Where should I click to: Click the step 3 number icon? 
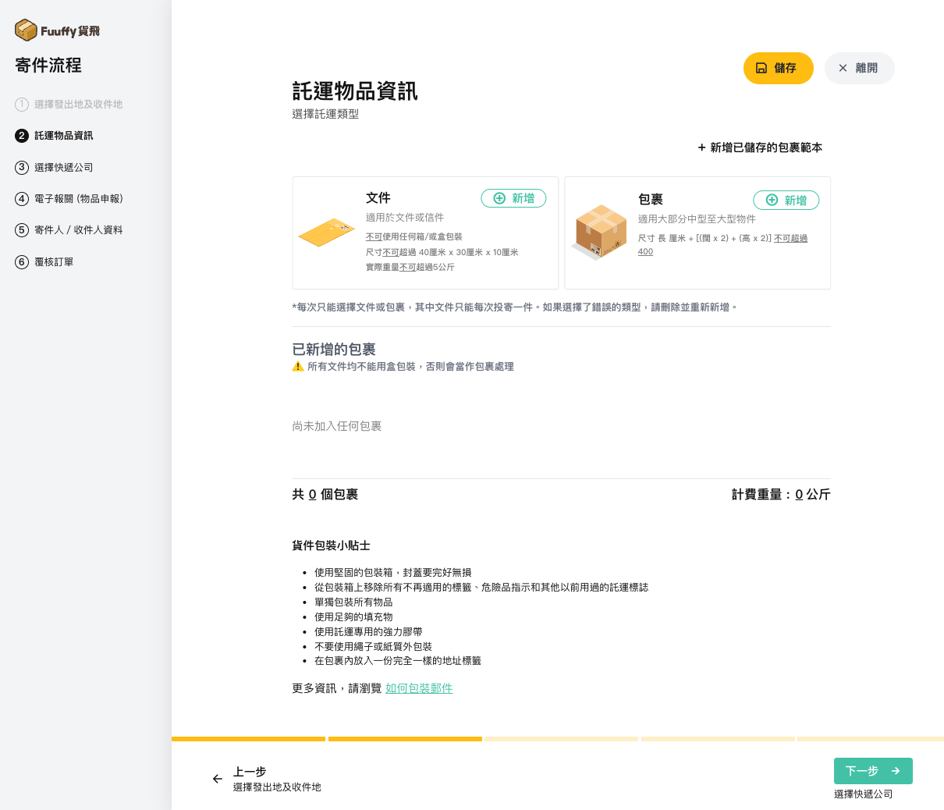click(22, 167)
